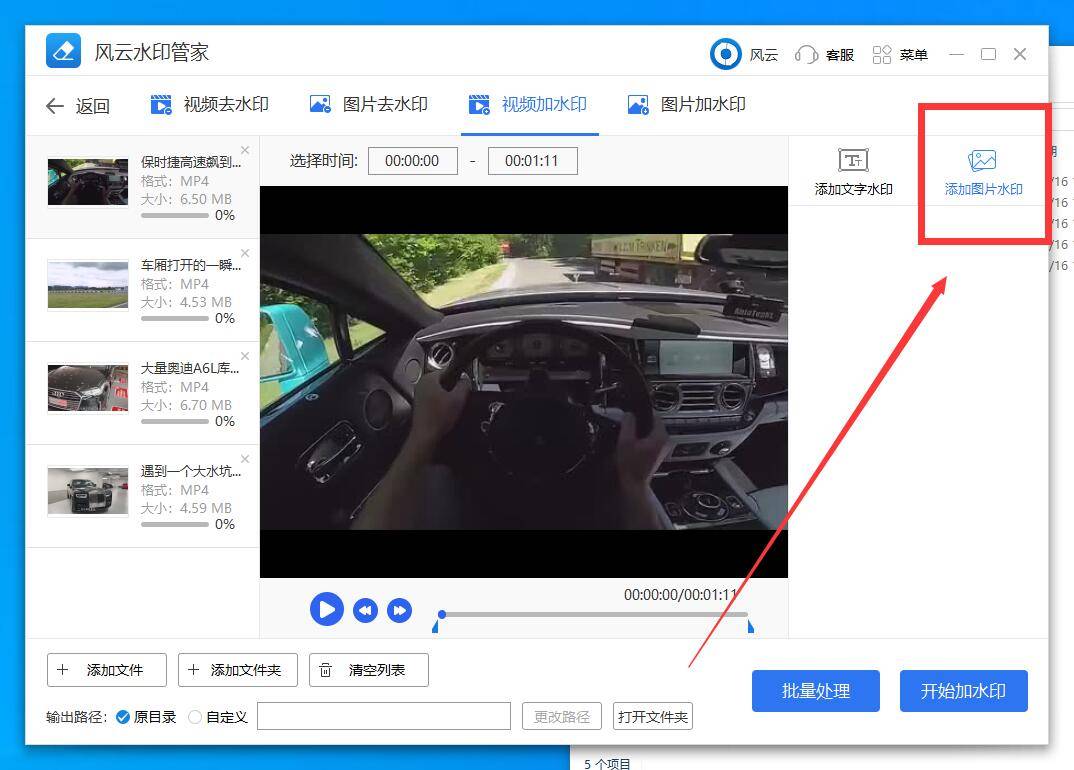Click the 批量处理 batch process button
Image resolution: width=1074 pixels, height=770 pixels.
click(815, 691)
